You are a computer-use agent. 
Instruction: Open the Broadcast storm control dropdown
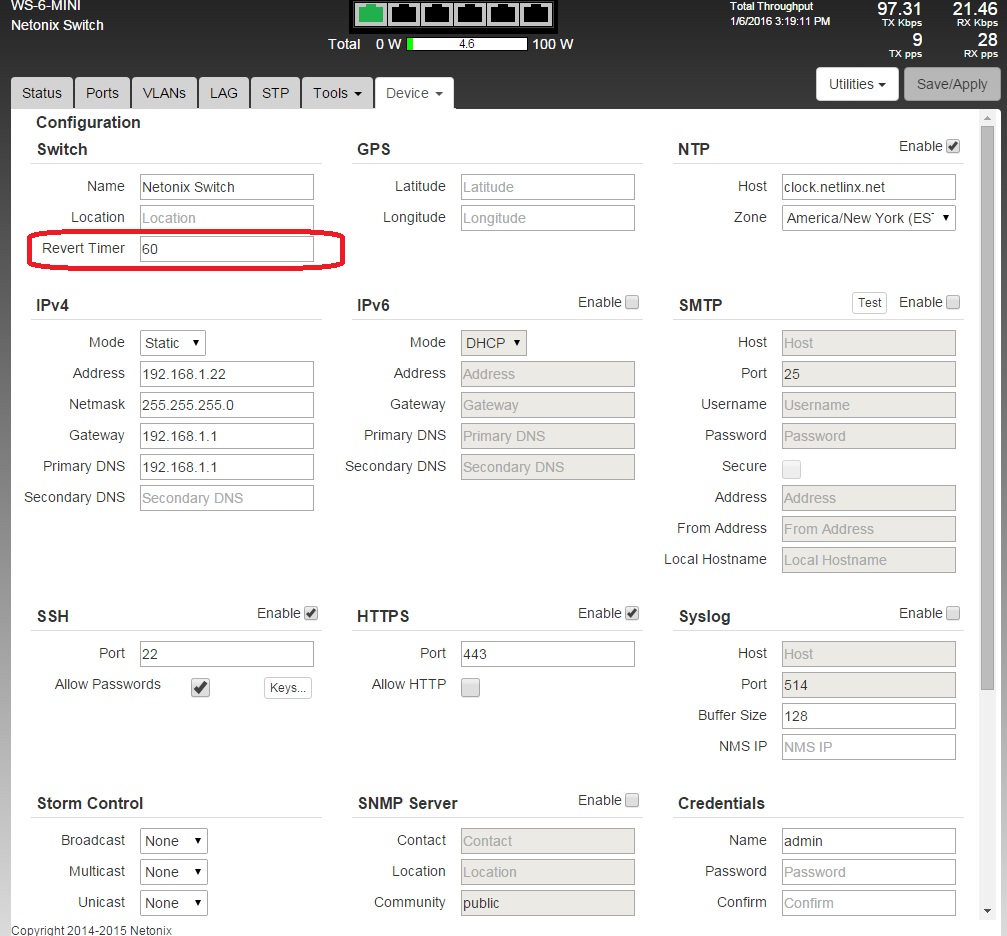click(x=174, y=841)
